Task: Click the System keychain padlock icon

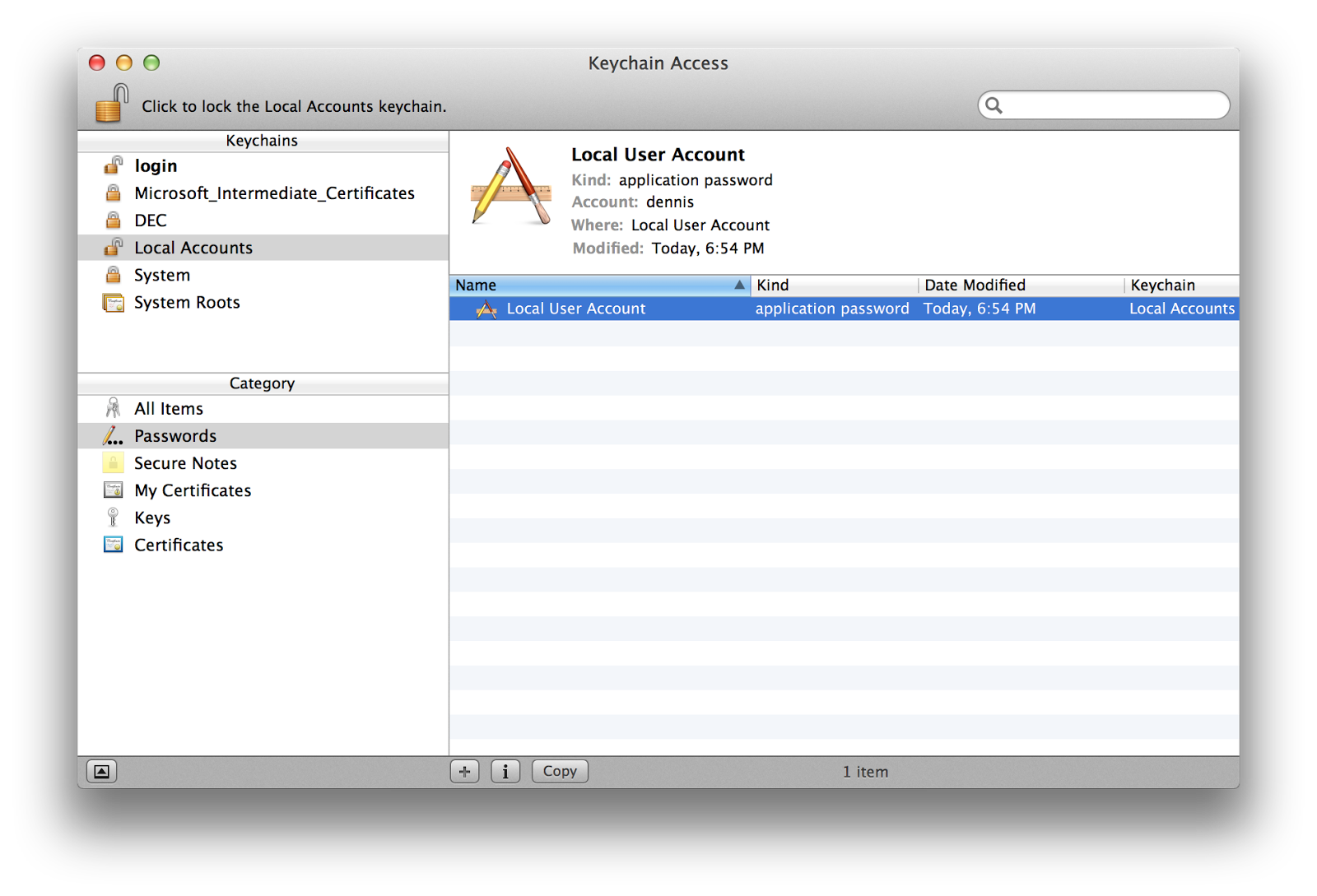Action: (x=113, y=274)
